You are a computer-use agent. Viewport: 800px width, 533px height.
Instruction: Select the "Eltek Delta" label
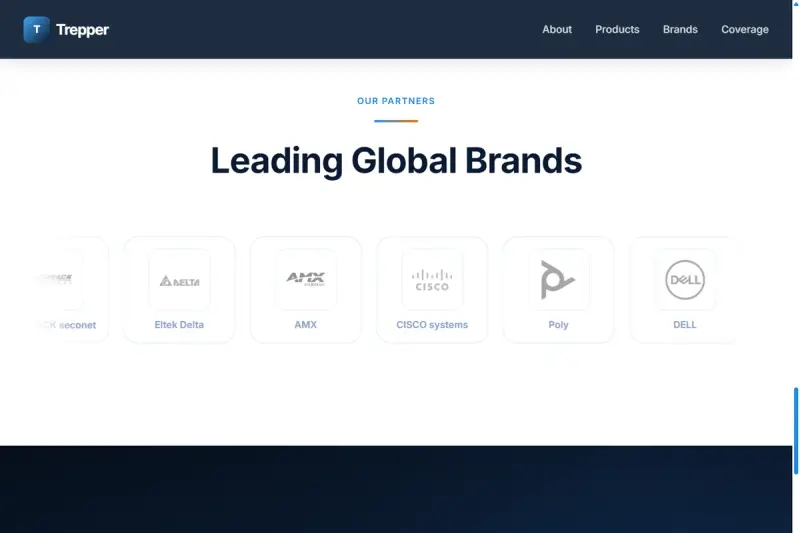pos(179,325)
